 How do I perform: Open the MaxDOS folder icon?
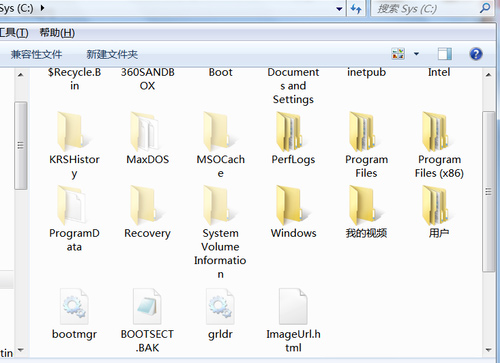tap(146, 132)
